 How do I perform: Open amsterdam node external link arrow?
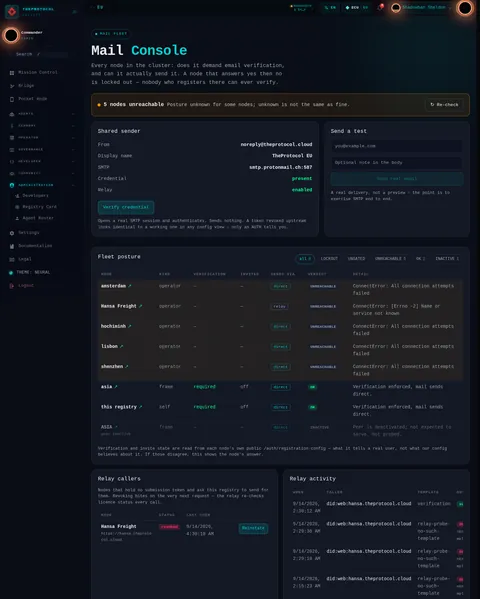click(x=130, y=286)
